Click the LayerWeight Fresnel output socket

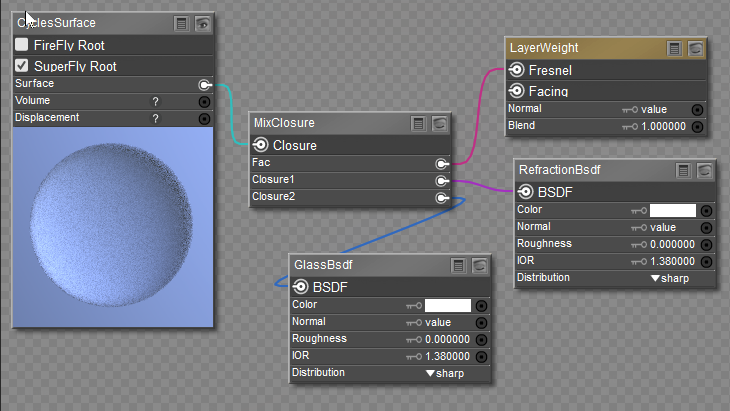coord(516,70)
